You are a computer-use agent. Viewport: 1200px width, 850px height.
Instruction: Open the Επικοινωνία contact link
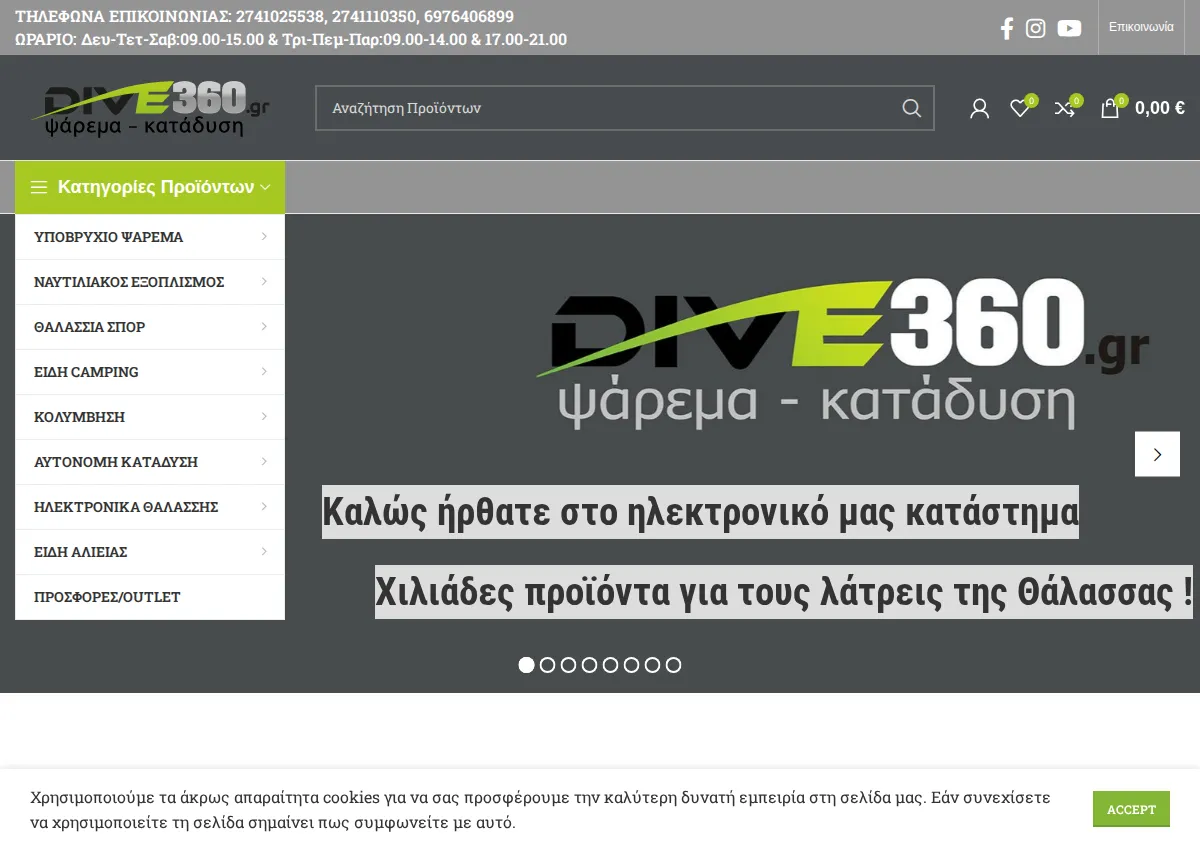tap(1141, 27)
